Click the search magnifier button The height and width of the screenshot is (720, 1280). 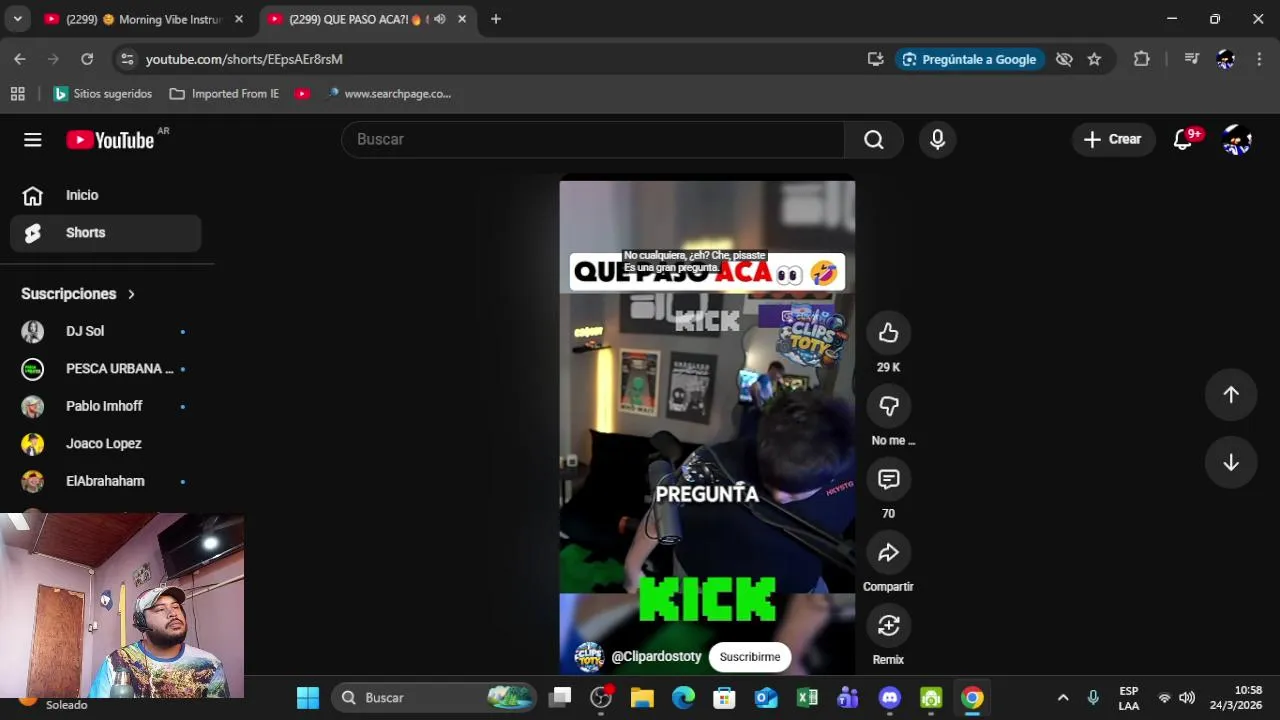pyautogui.click(x=874, y=140)
